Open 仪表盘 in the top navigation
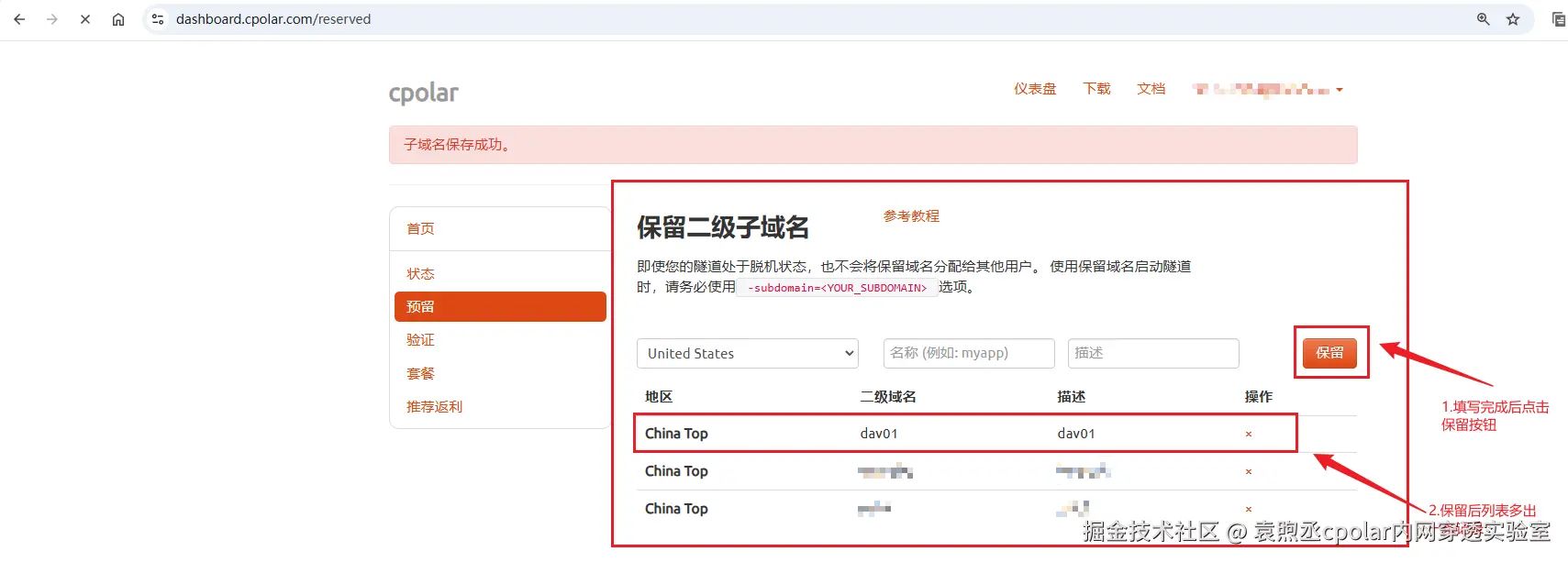This screenshot has width=1568, height=562. (1035, 89)
